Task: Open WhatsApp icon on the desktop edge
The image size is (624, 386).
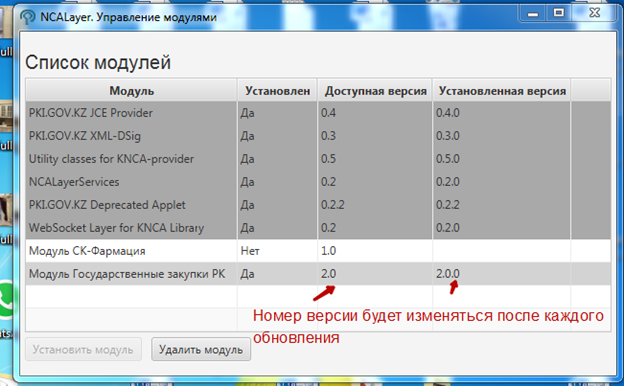Action: point(6,300)
